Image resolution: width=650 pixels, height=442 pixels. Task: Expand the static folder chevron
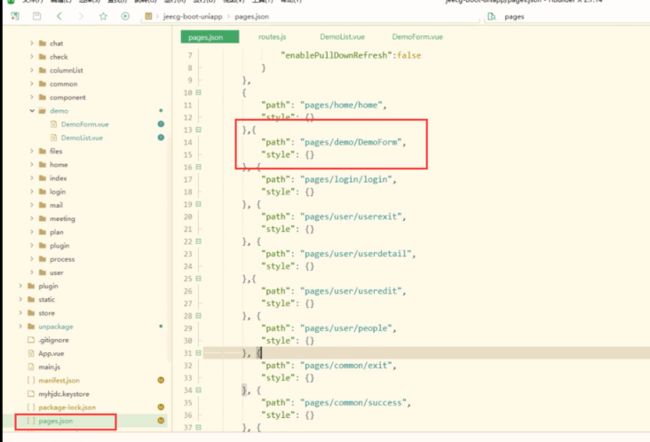(x=20, y=299)
